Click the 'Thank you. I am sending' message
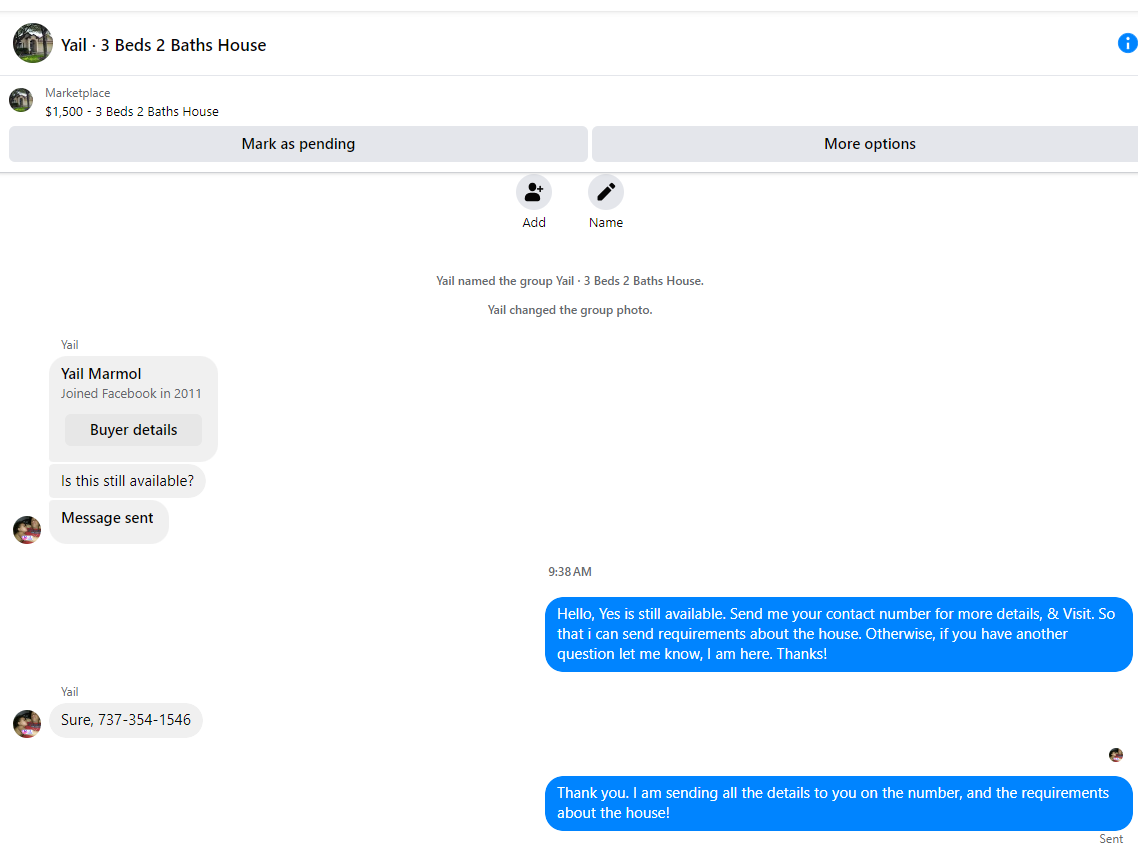Screen dimensions: 1138x852 coord(838,803)
